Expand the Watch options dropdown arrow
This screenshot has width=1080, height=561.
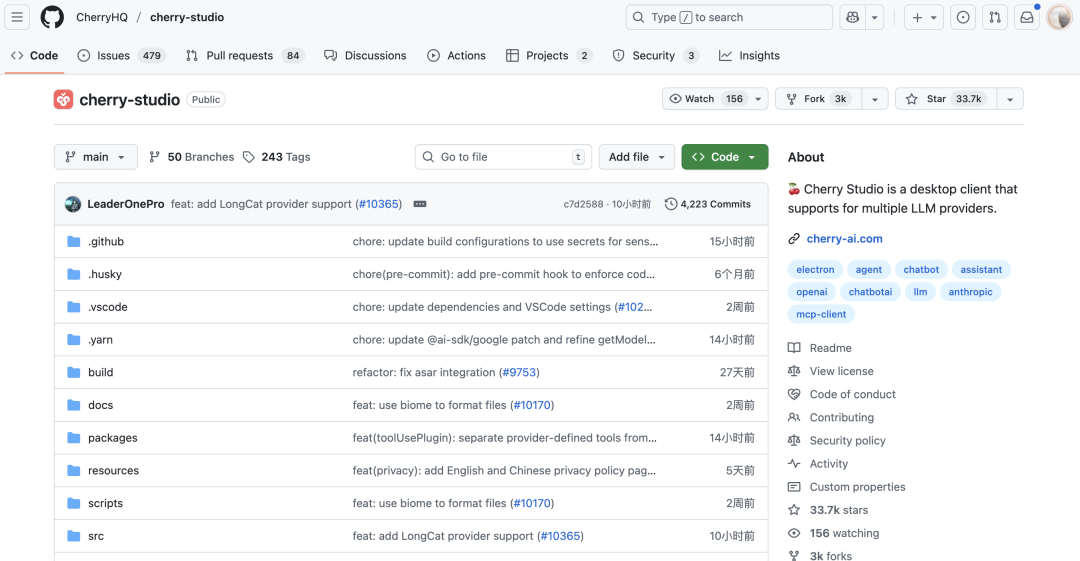[758, 99]
